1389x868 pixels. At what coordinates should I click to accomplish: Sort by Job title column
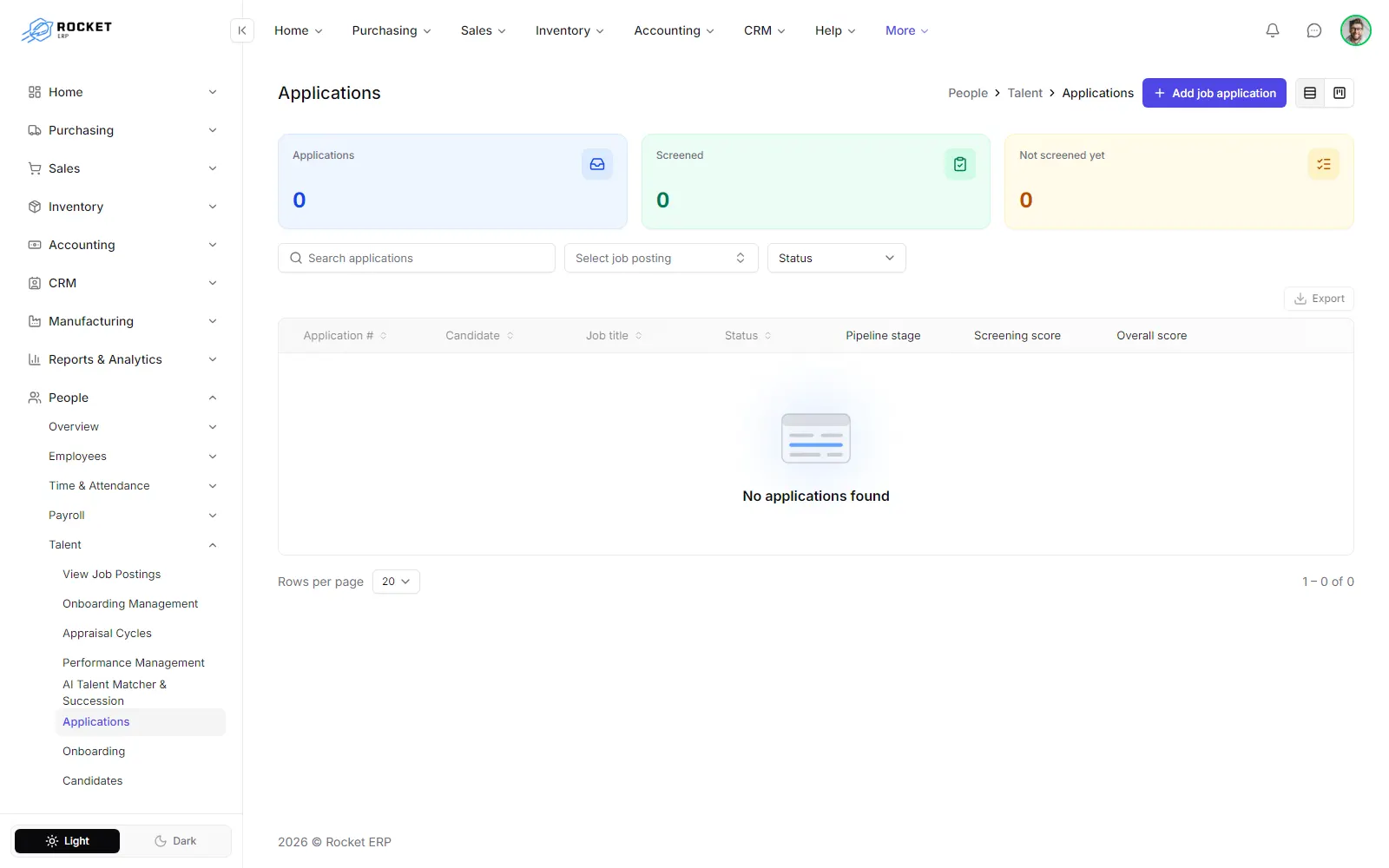(614, 336)
